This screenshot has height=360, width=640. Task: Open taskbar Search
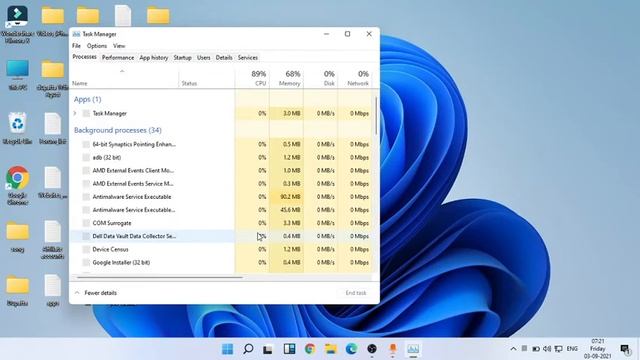pos(248,349)
